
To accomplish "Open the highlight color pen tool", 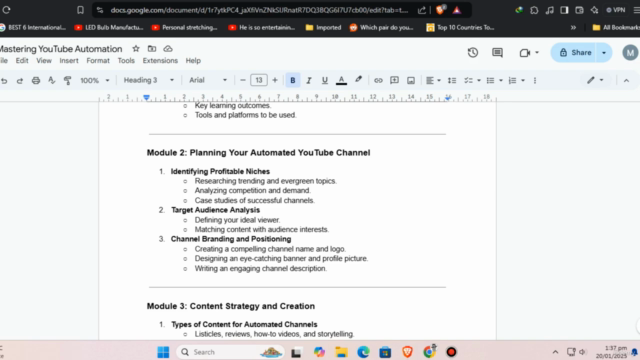I will (x=358, y=80).
